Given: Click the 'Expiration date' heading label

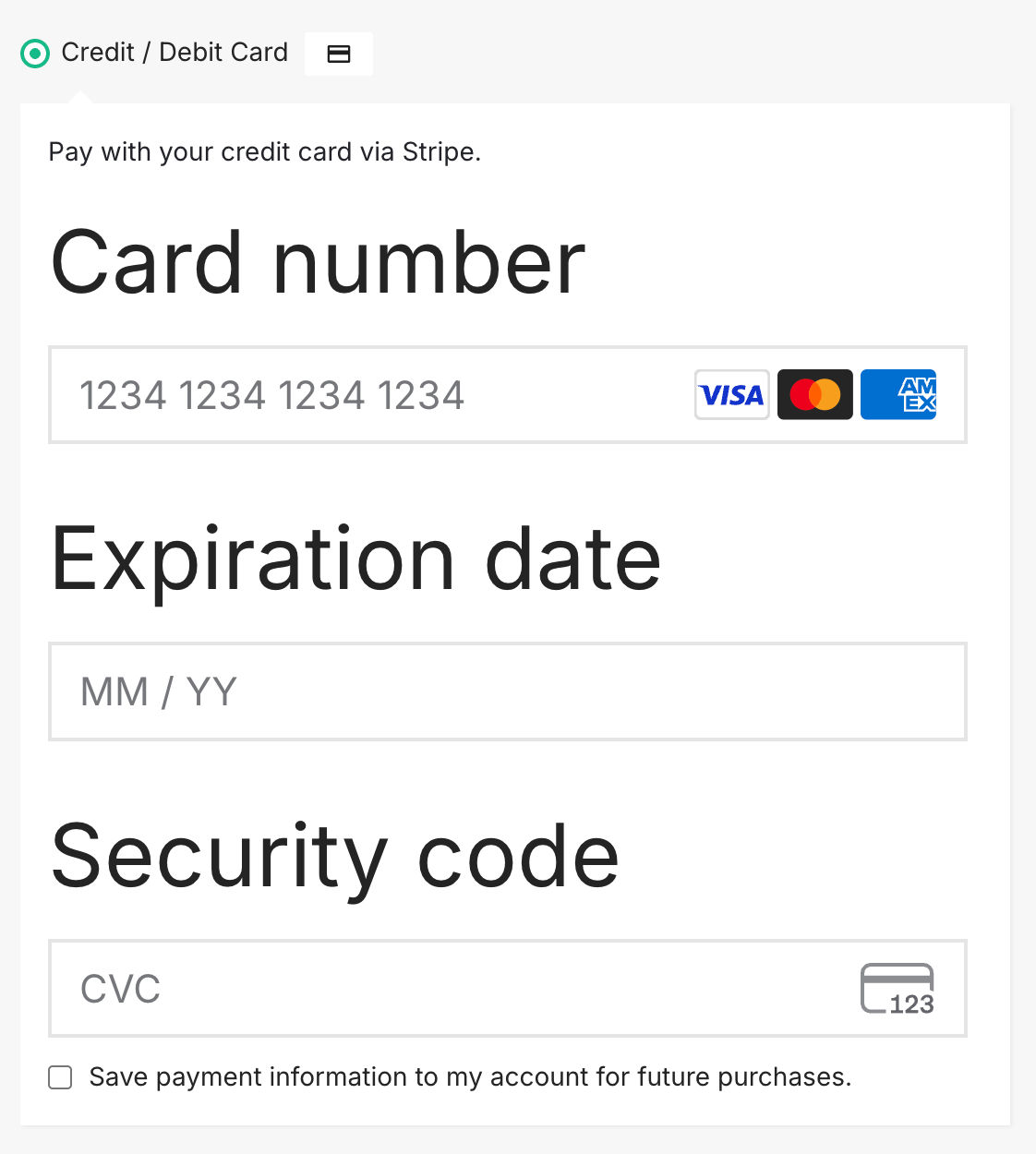Looking at the screenshot, I should [x=355, y=559].
